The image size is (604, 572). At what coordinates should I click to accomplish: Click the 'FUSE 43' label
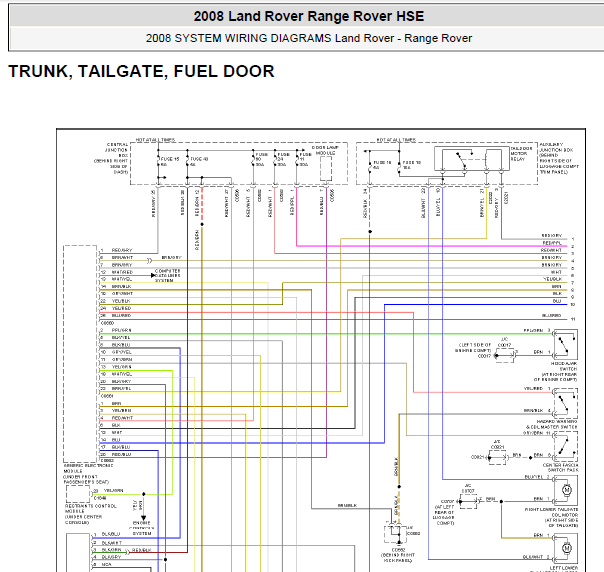(x=199, y=159)
